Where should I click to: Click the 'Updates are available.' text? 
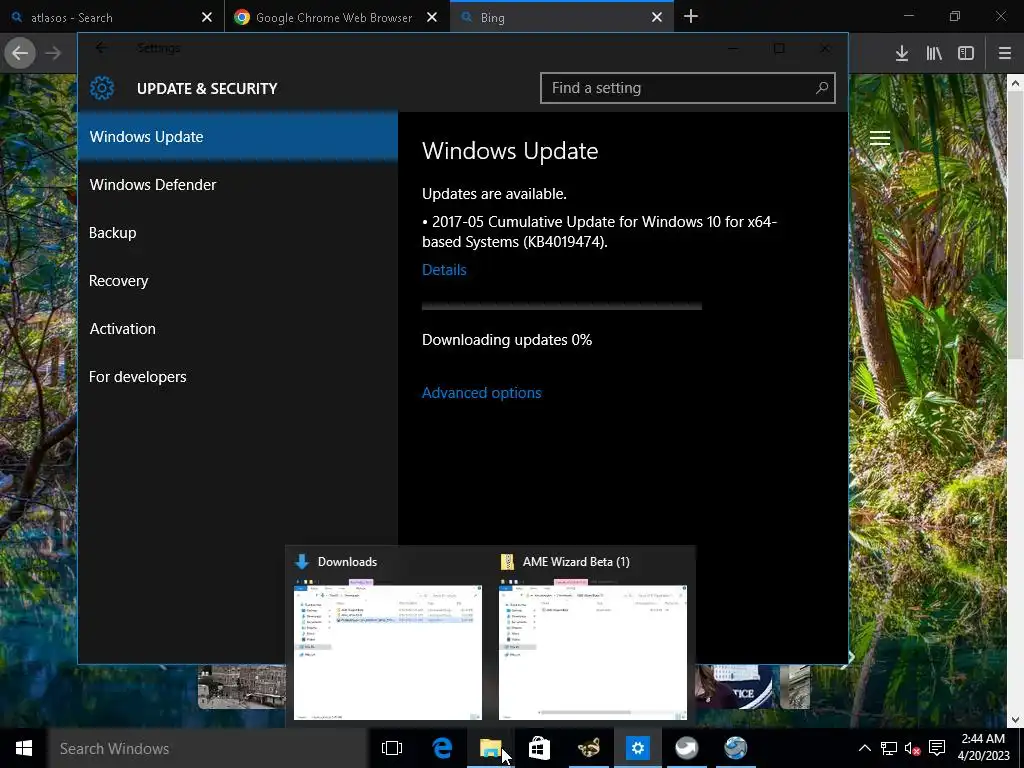[494, 194]
